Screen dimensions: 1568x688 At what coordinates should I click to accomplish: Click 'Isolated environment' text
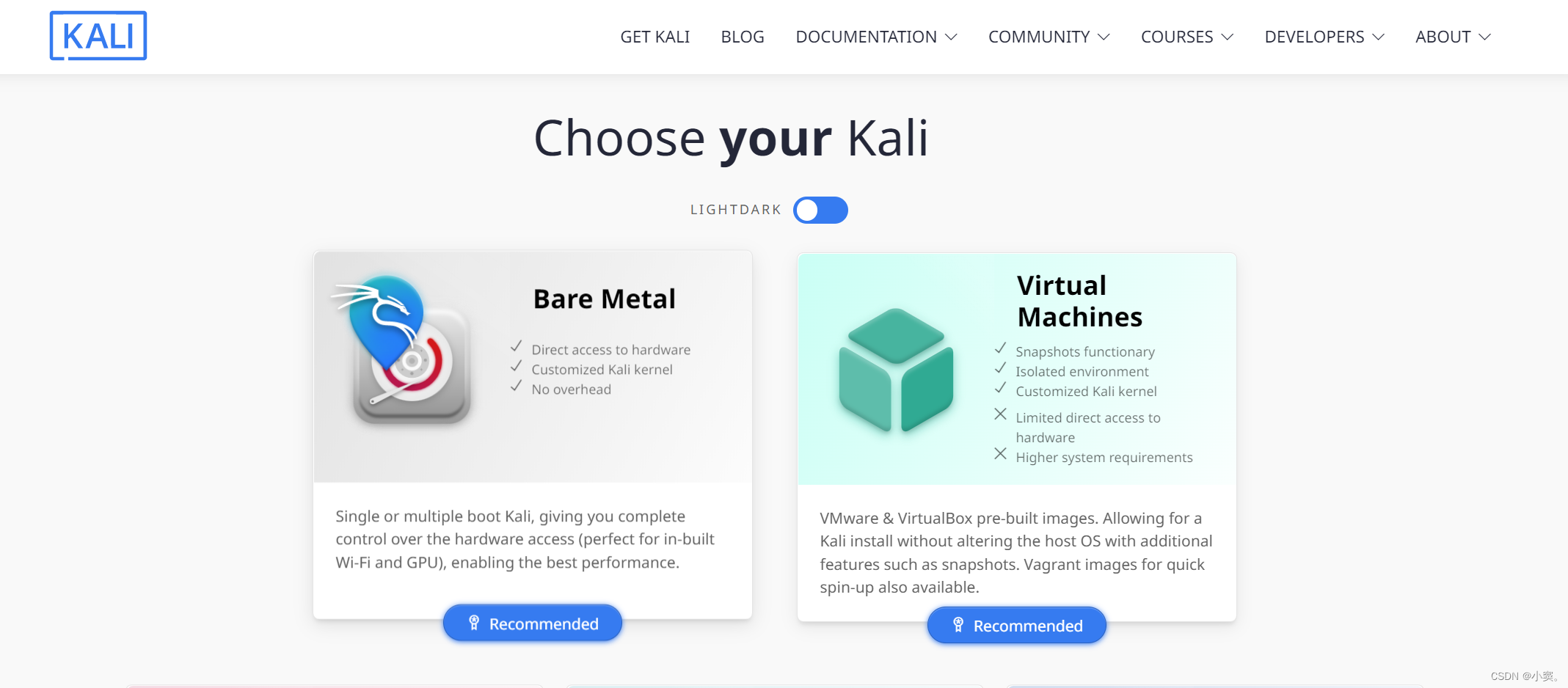[1082, 372]
